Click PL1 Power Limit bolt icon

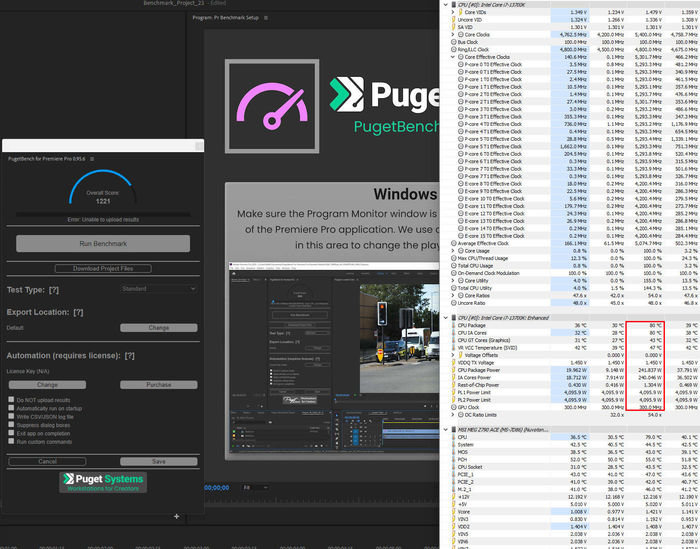pyautogui.click(x=454, y=392)
